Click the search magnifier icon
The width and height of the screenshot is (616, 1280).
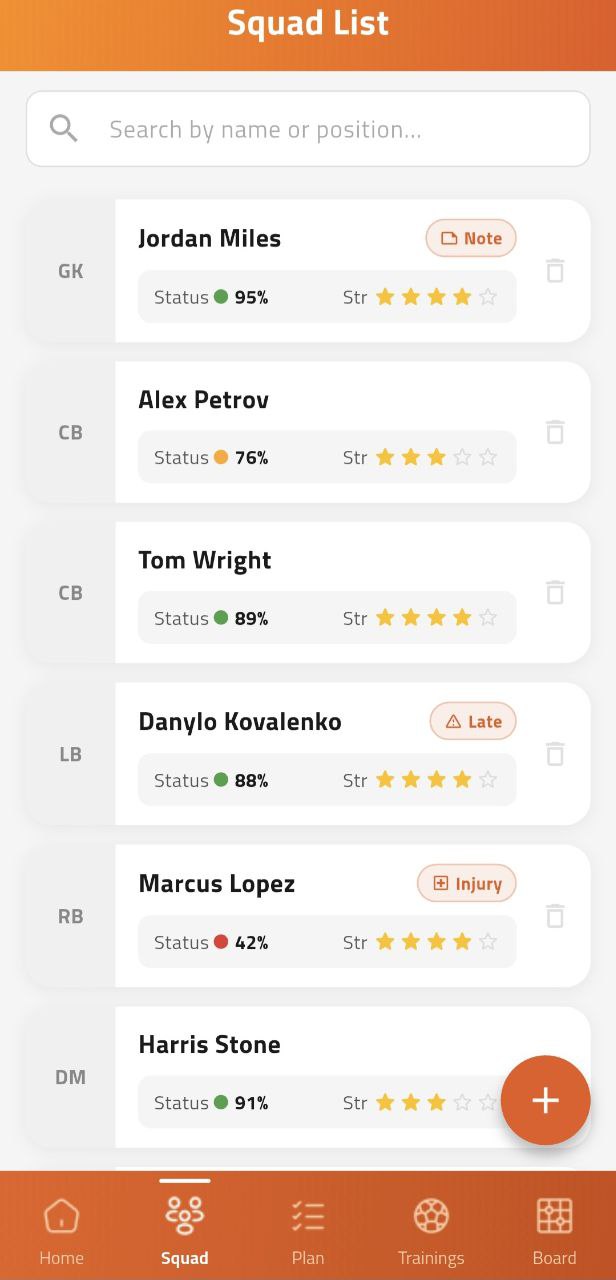pyautogui.click(x=63, y=128)
